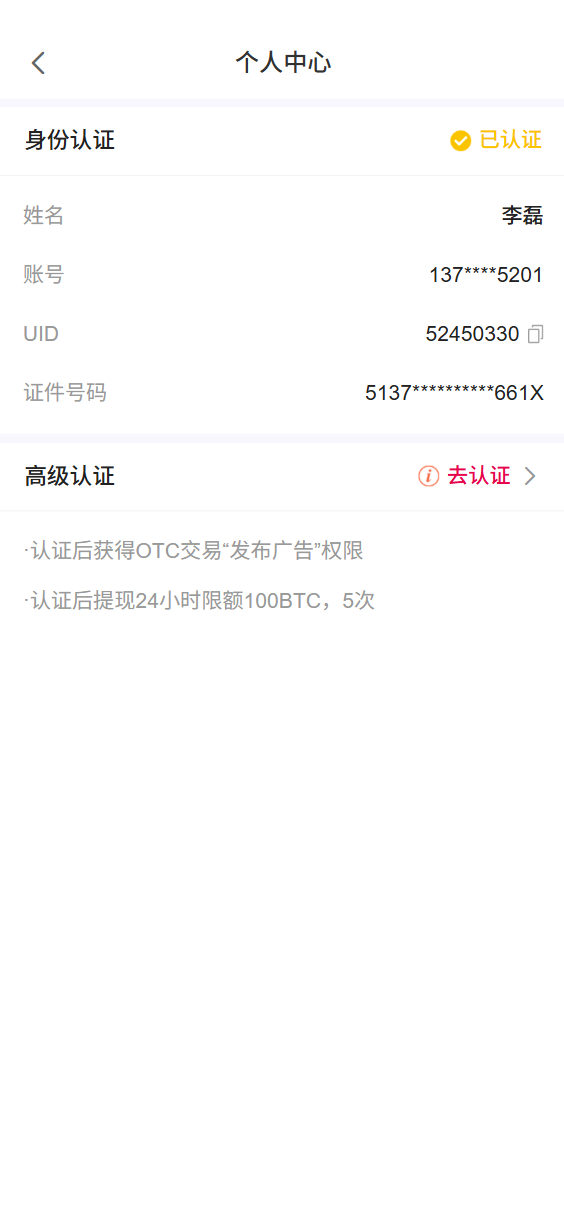Viewport: 564px width, 1222px height.
Task: Tap the 证件号码 row label
Action: (x=64, y=392)
